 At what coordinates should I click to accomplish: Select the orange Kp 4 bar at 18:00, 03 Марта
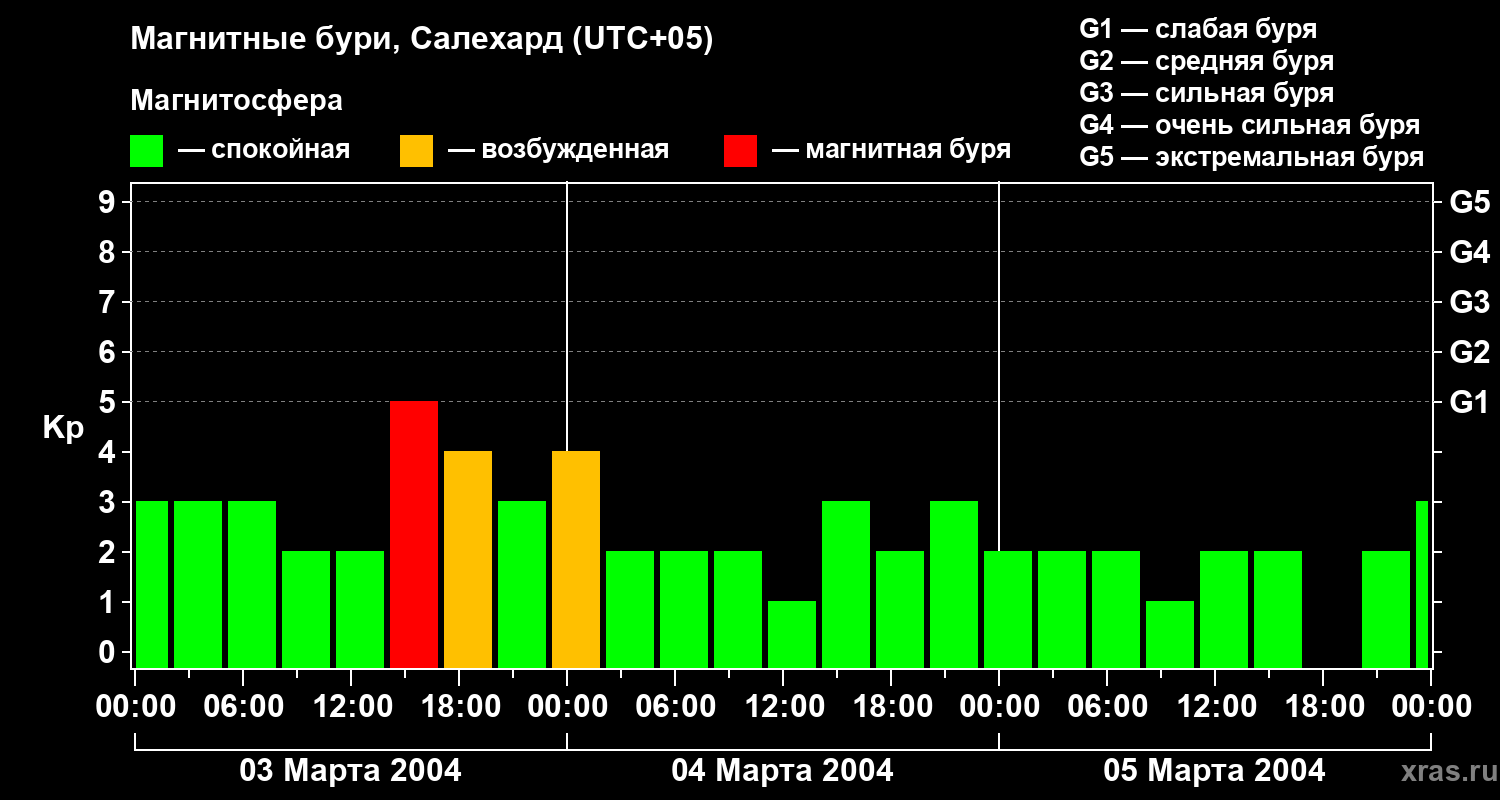pyautogui.click(x=468, y=559)
